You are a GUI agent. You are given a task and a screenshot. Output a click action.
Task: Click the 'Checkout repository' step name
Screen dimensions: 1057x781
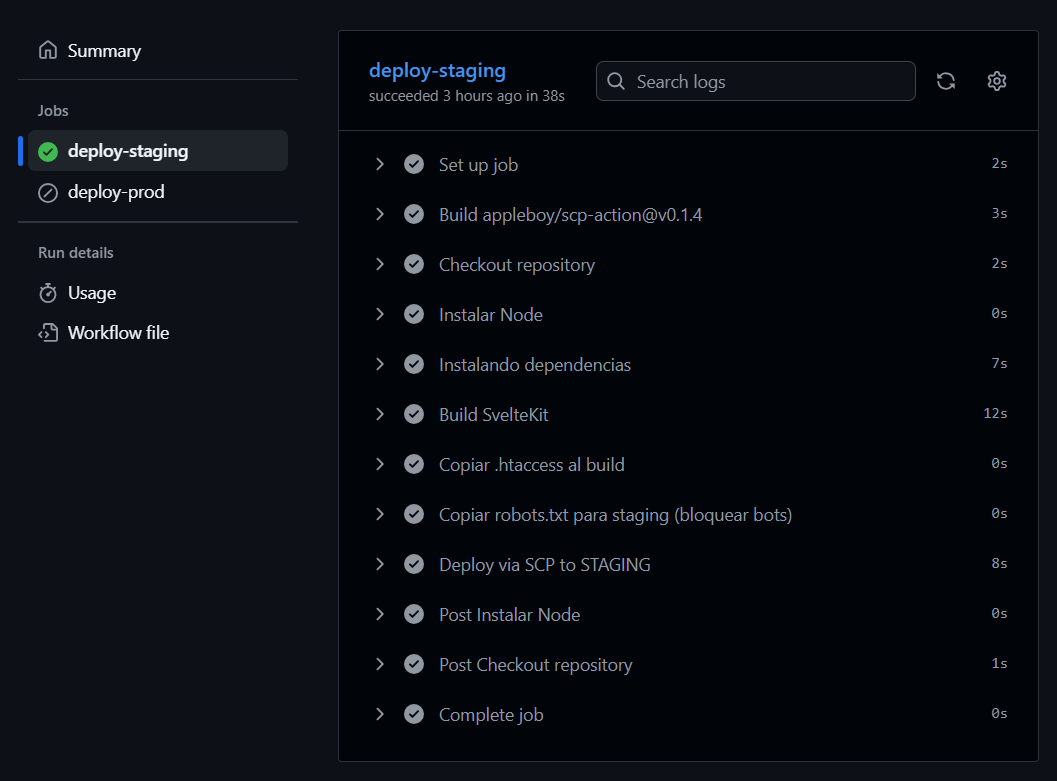click(516, 264)
